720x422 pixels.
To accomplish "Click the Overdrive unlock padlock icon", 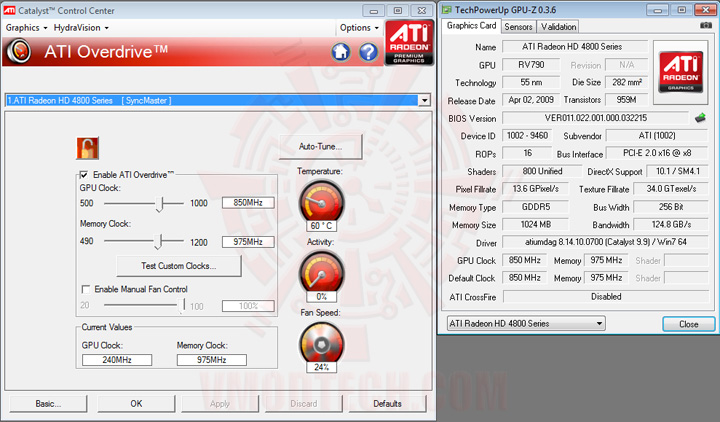I will [87, 148].
